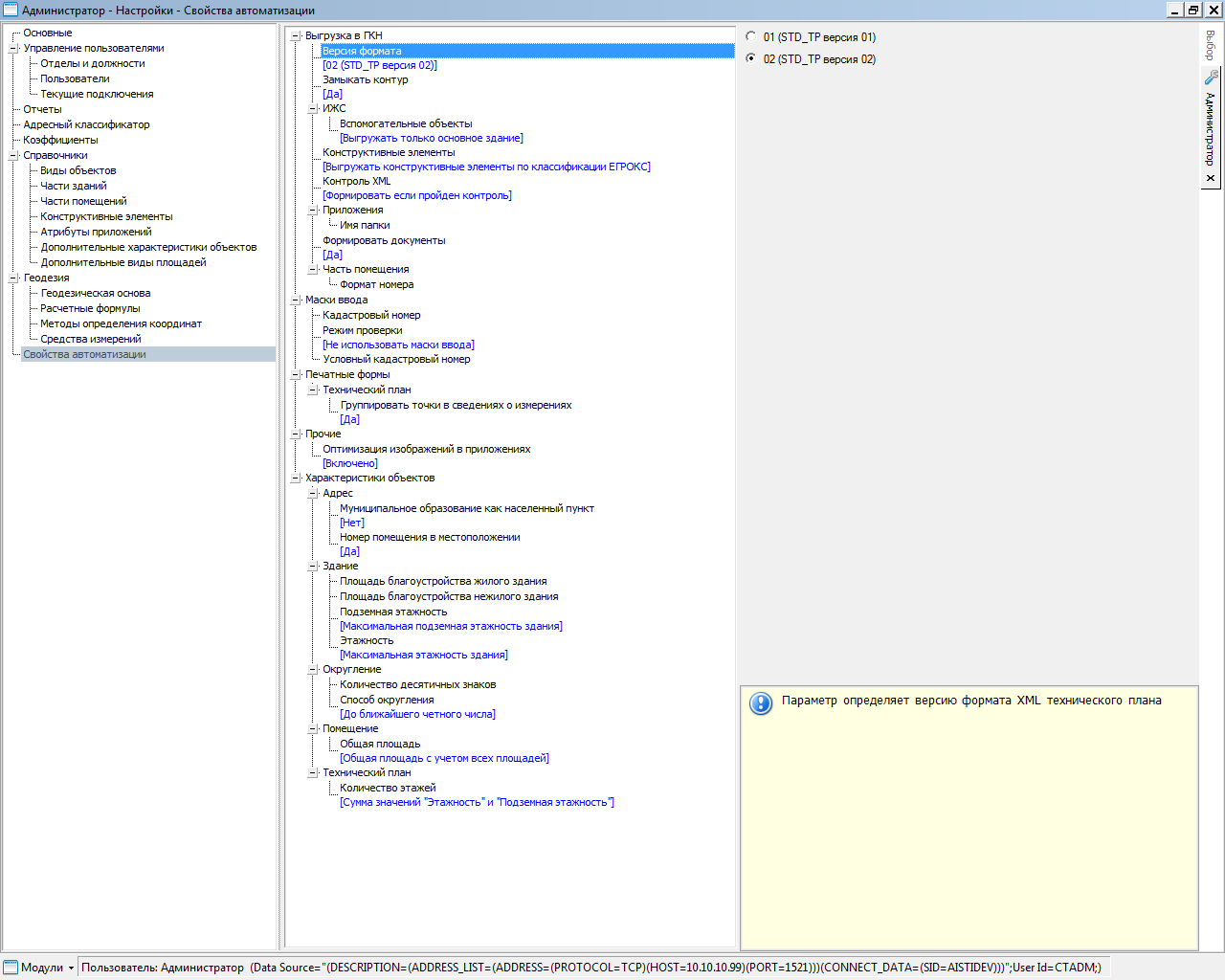Select Замыкать контур parameter

(365, 79)
